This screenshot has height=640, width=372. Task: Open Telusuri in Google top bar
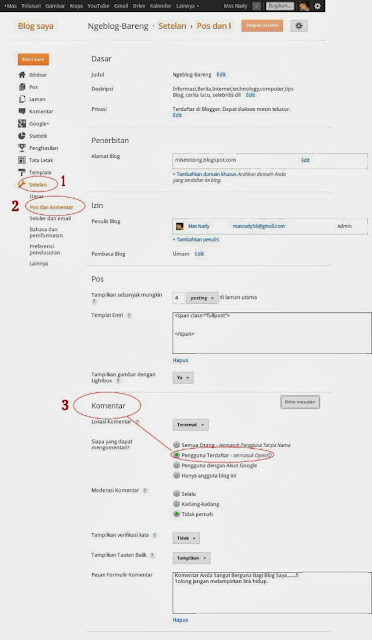pyautogui.click(x=31, y=6)
